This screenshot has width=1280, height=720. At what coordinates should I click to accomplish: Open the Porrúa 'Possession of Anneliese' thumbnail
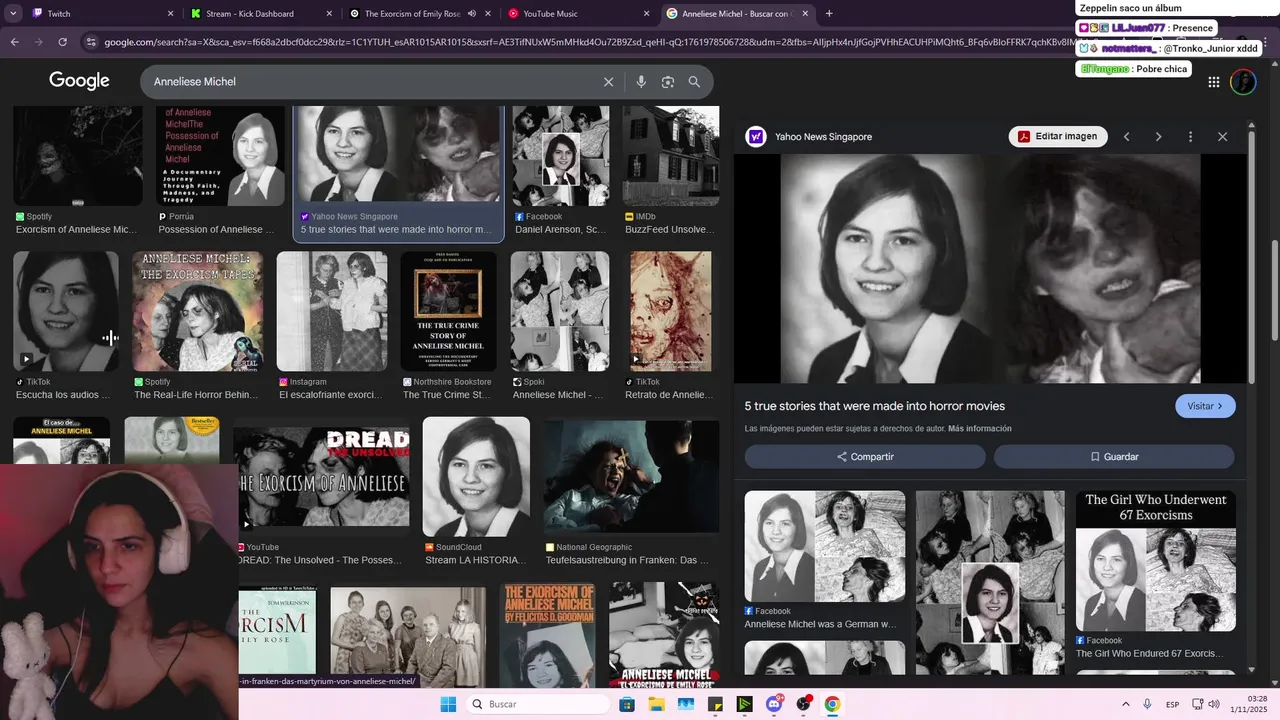point(220,156)
